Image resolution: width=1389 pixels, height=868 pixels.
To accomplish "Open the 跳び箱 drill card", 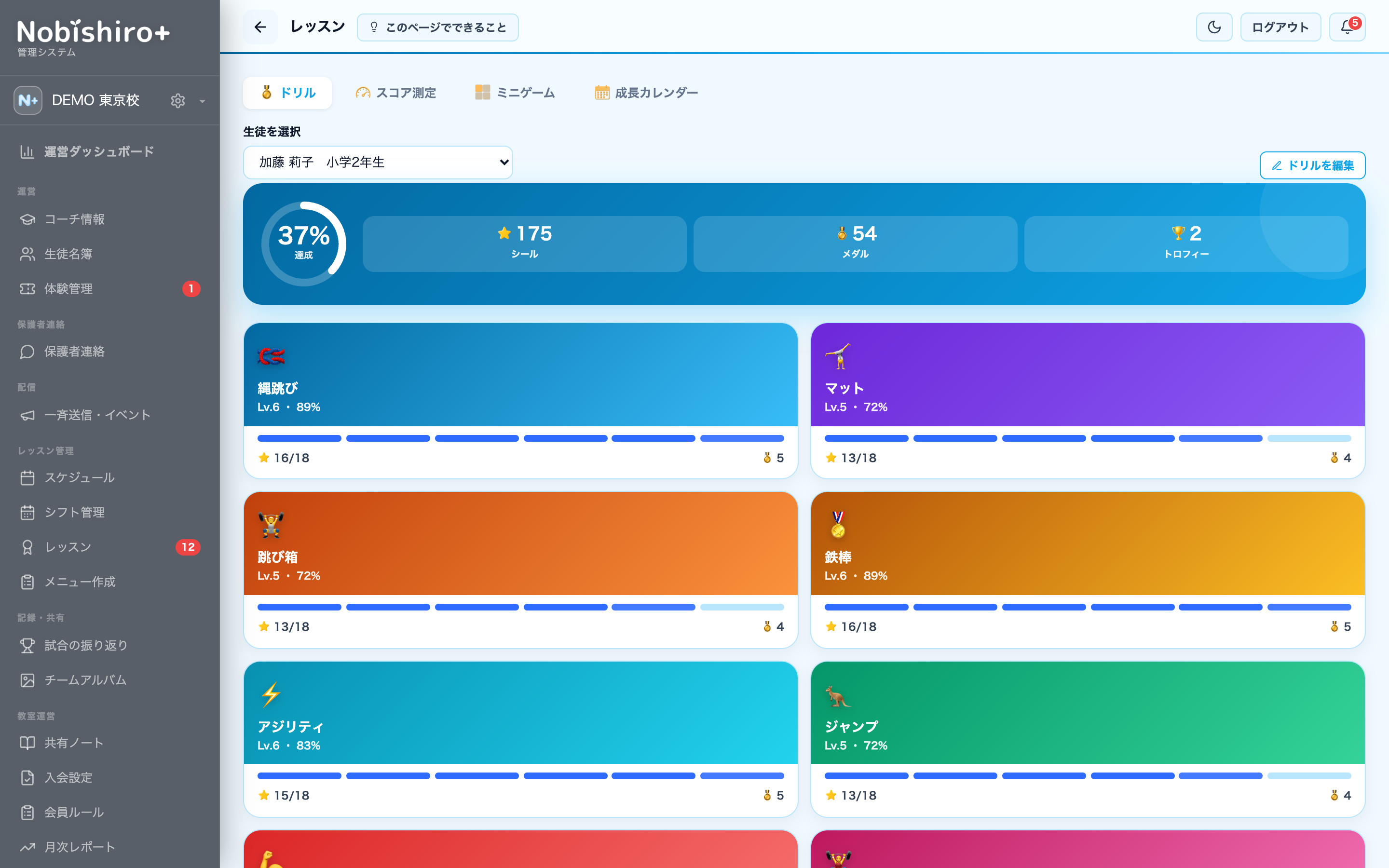I will click(x=520, y=570).
